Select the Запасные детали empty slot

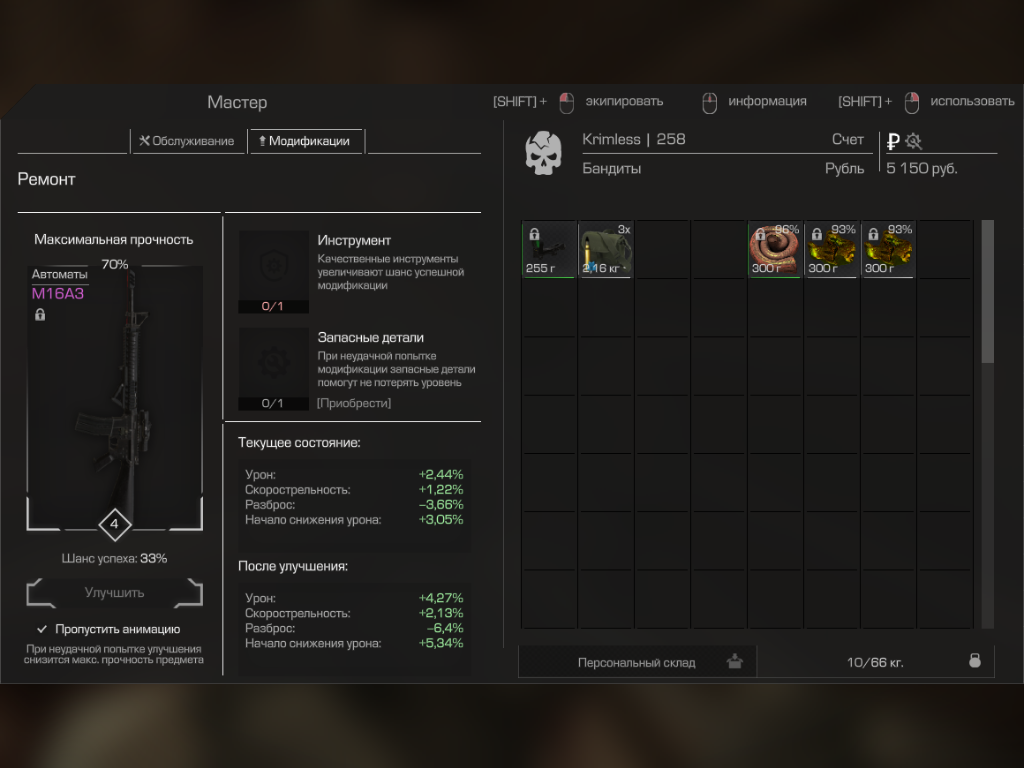point(273,369)
